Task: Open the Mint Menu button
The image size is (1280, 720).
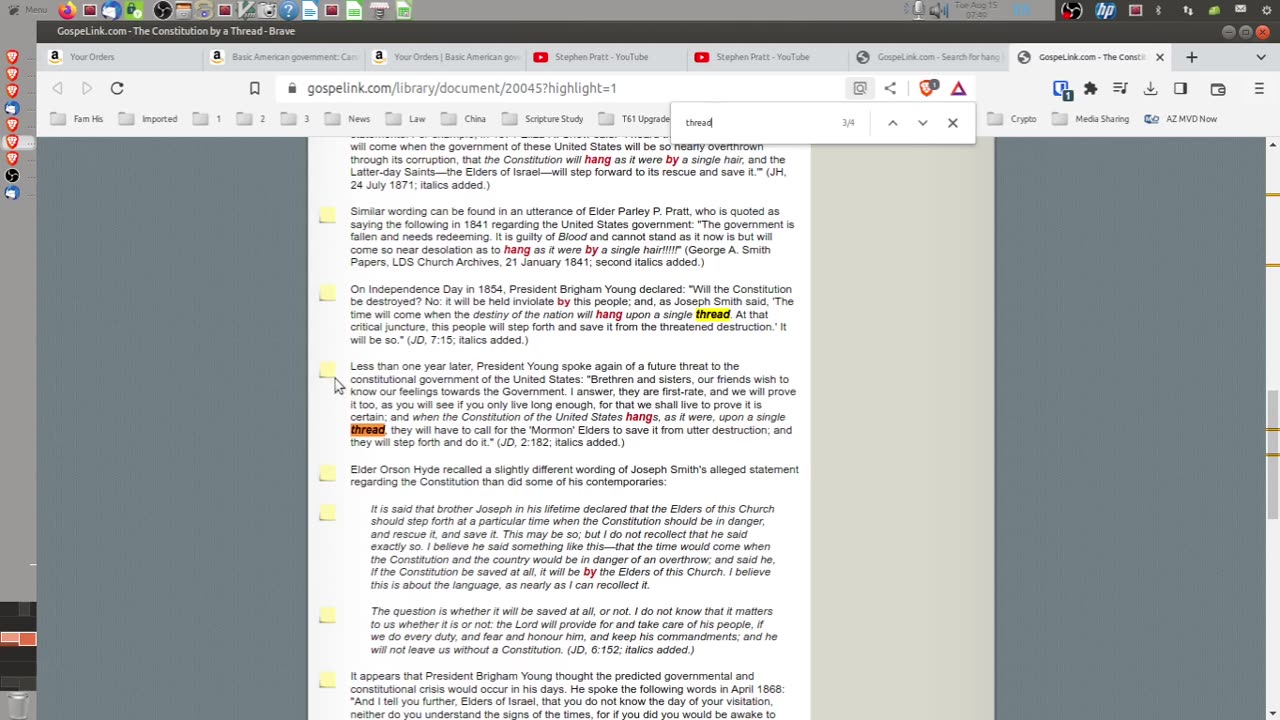Action: 27,11
